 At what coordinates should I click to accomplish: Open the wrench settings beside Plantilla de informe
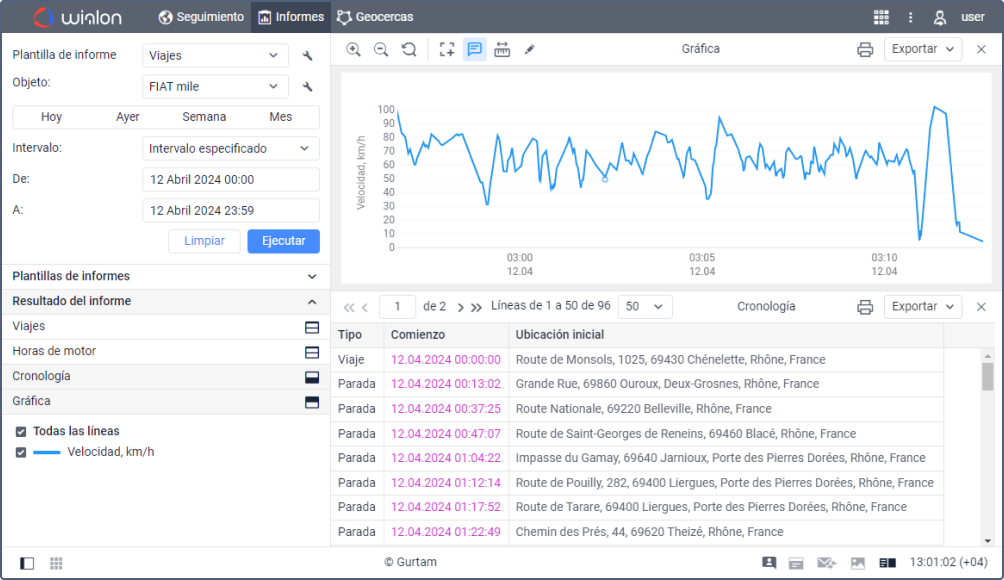[x=308, y=56]
